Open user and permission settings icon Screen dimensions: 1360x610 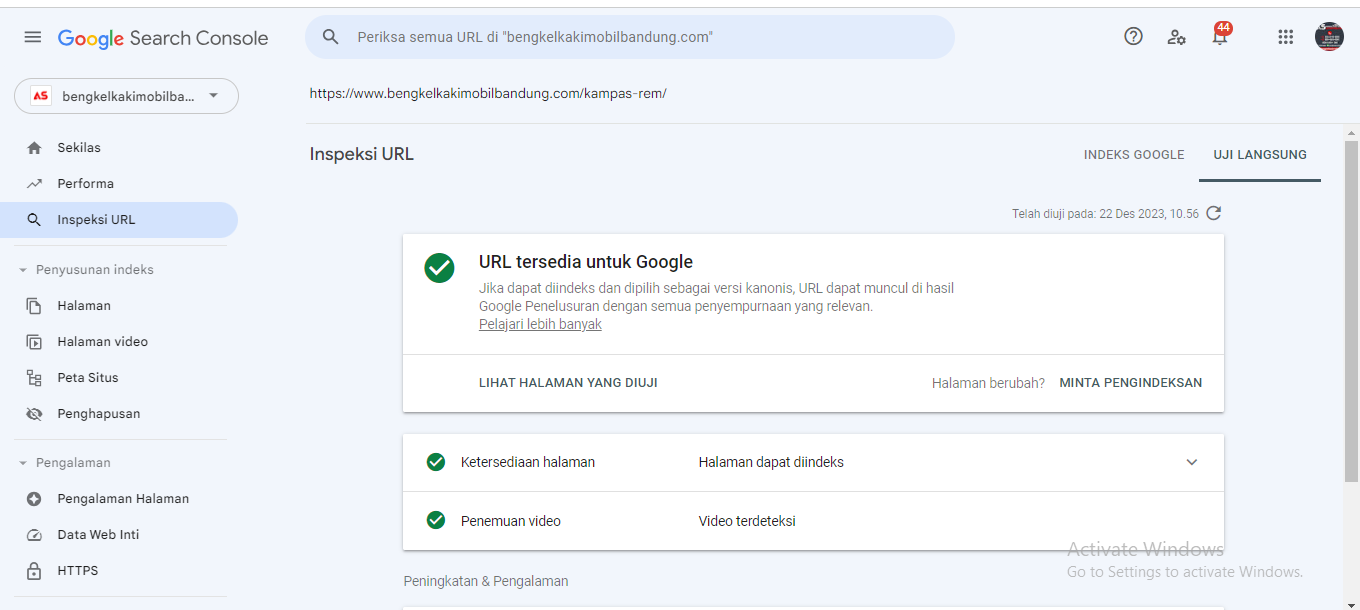click(1176, 37)
